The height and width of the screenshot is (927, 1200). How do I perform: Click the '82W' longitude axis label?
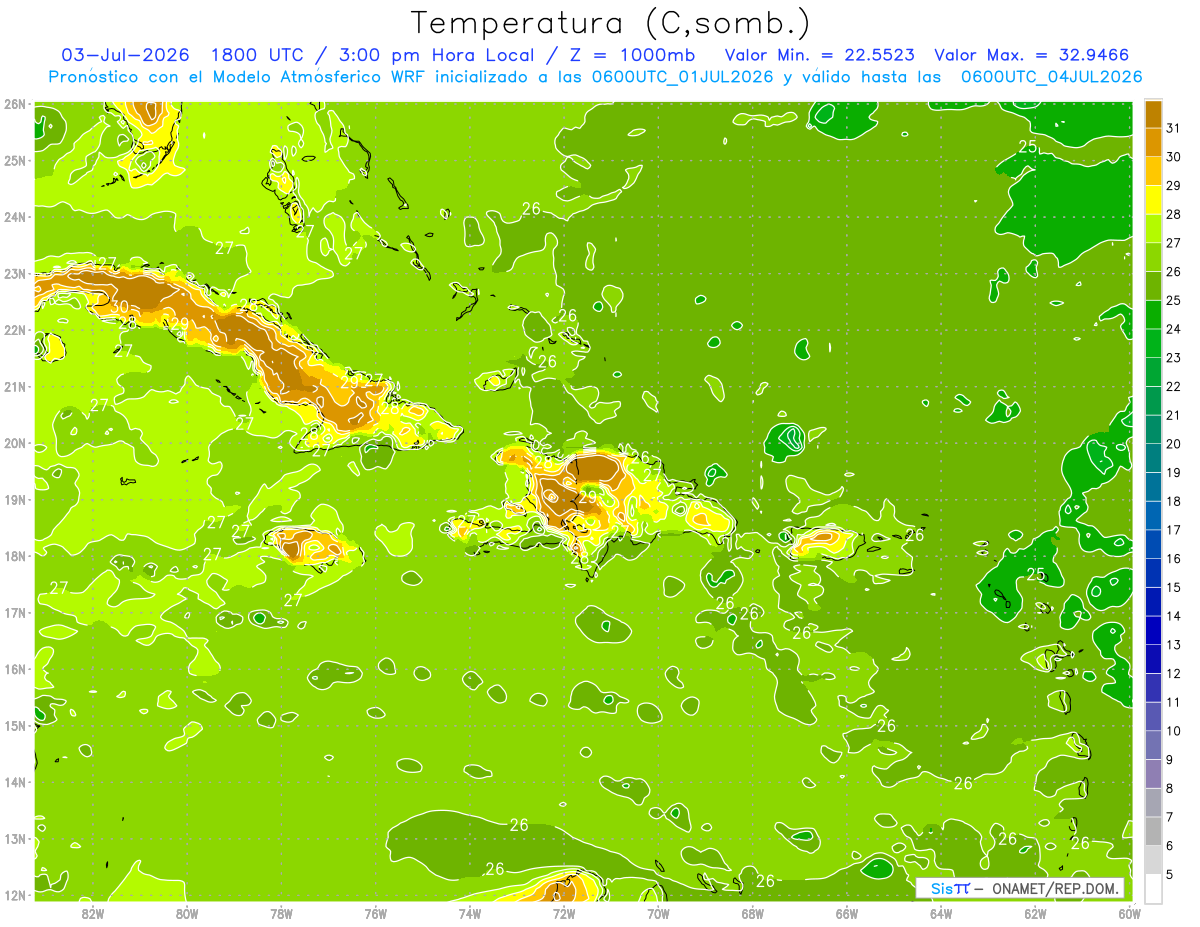[93, 912]
